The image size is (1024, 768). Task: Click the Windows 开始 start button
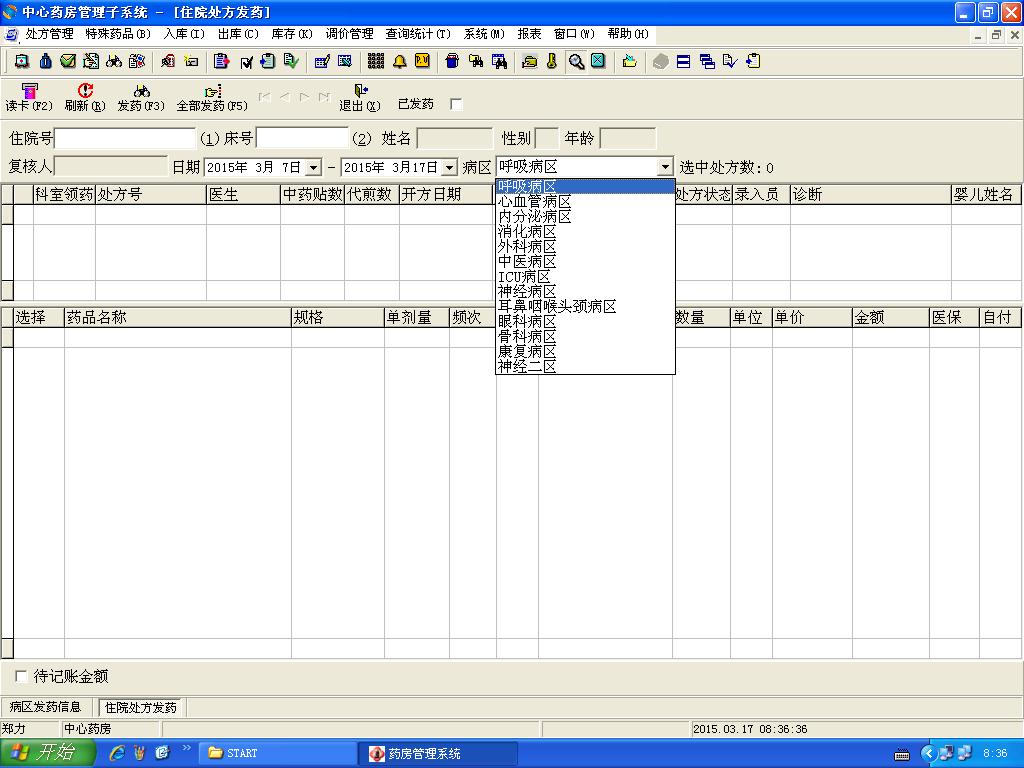click(x=47, y=753)
